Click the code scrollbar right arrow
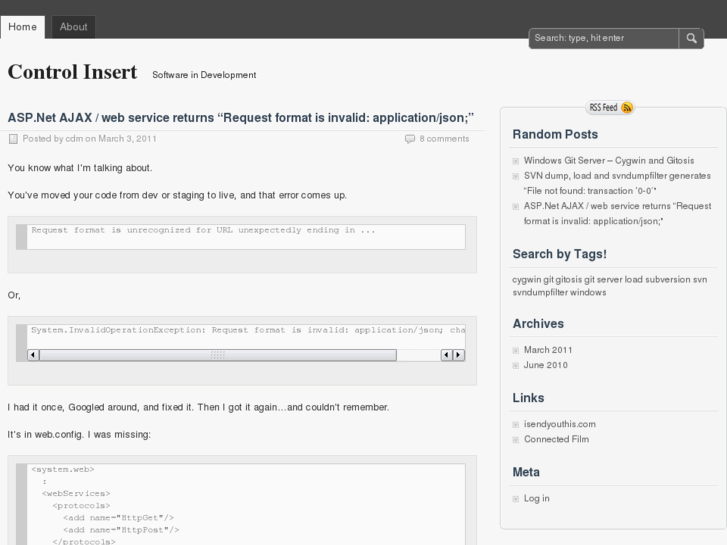The width and height of the screenshot is (727, 545). tap(458, 355)
